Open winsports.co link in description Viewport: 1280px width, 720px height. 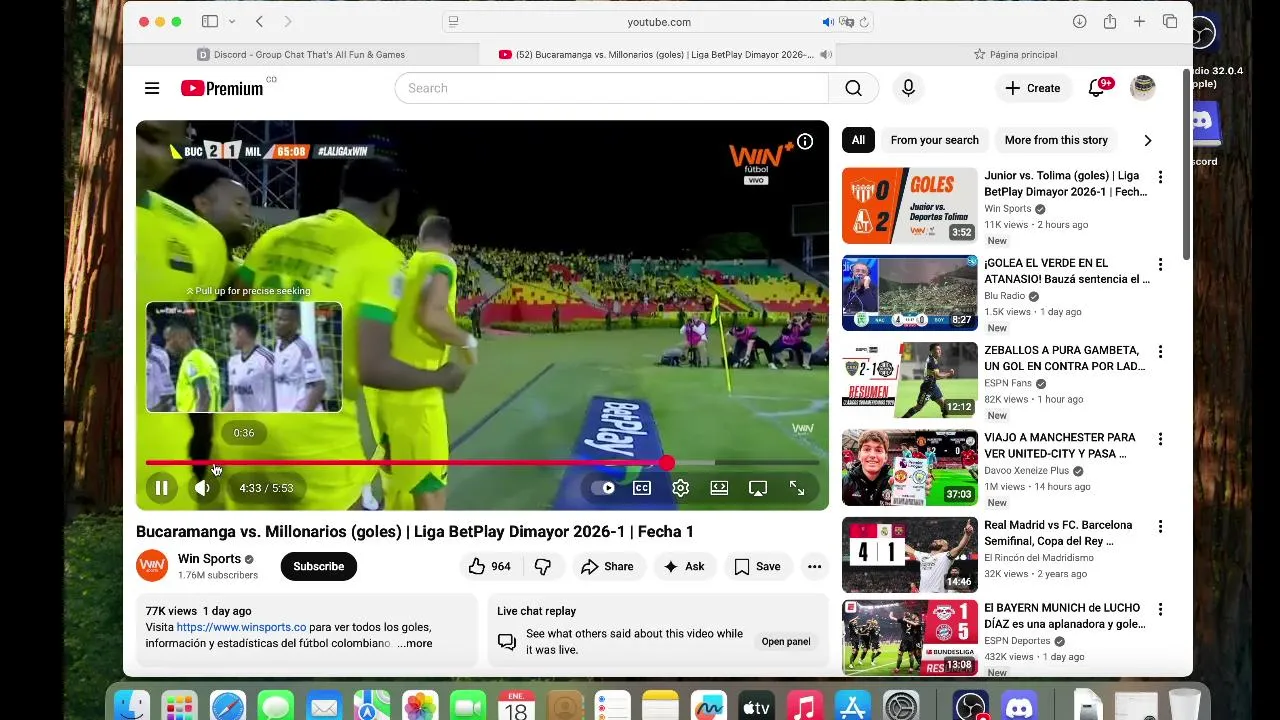click(x=241, y=627)
